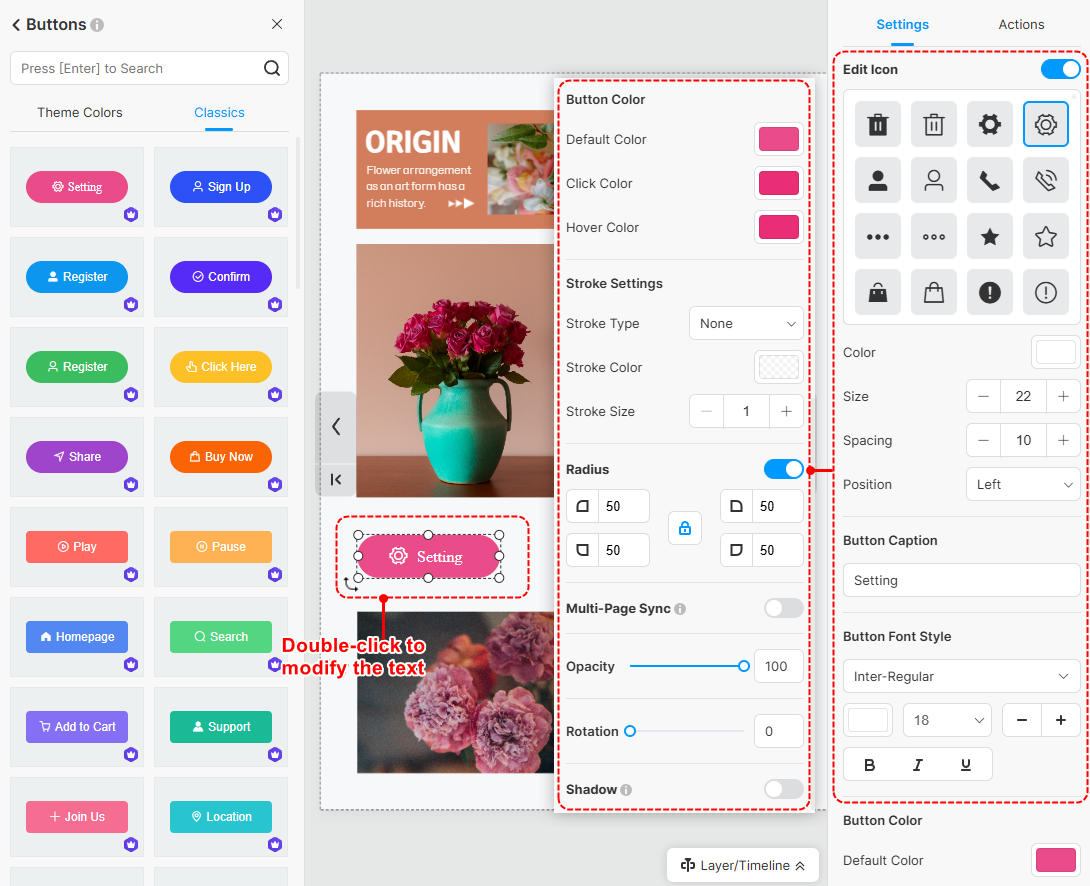Click the Opacity slider handle
This screenshot has width=1090, height=886.
743,666
